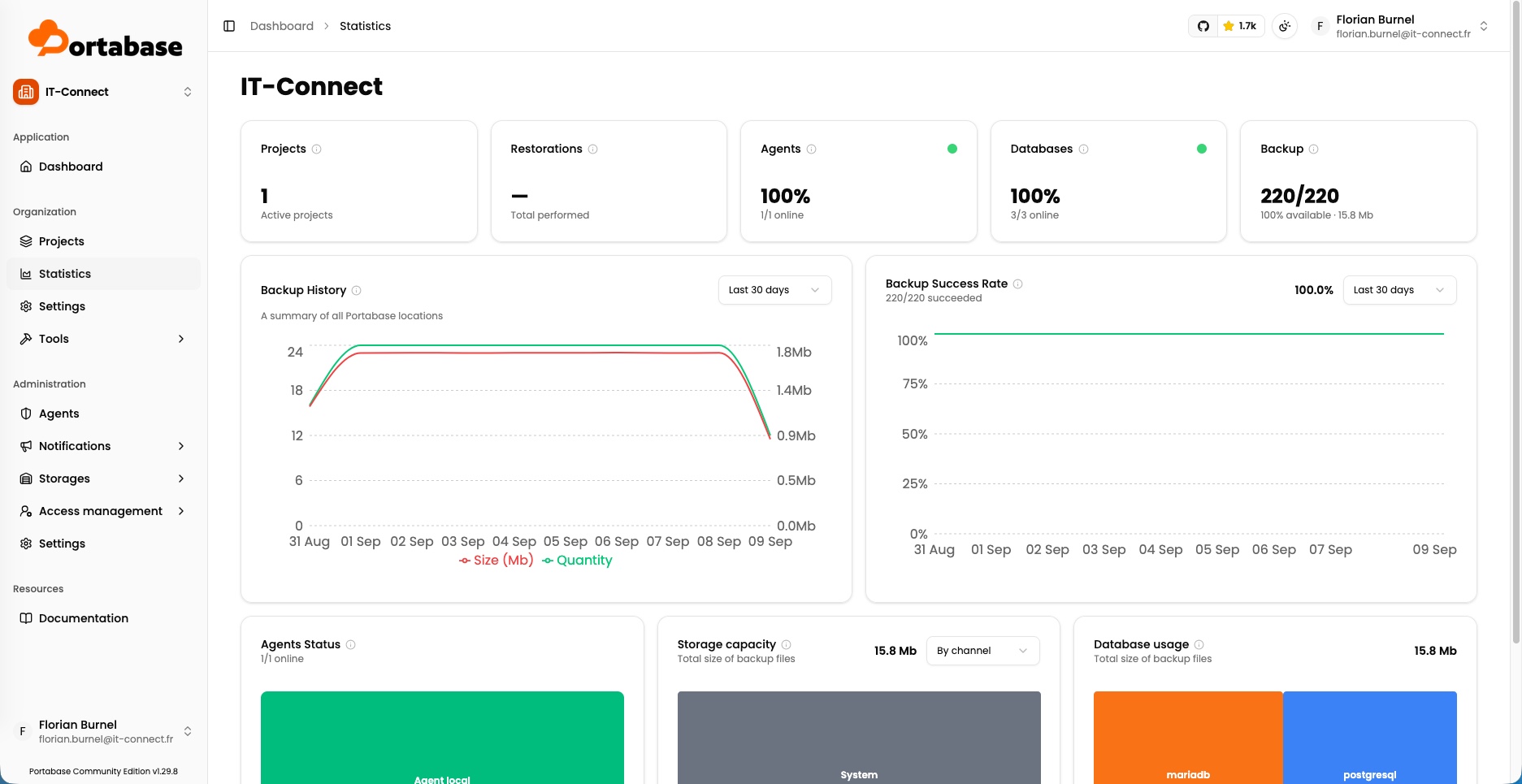Click the Portabase logo

(105, 39)
